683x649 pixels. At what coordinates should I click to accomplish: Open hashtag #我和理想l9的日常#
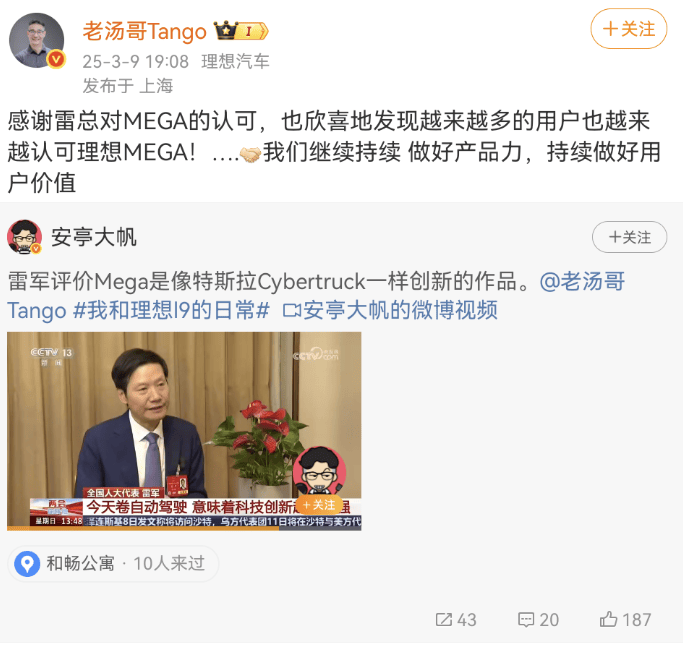point(172,311)
